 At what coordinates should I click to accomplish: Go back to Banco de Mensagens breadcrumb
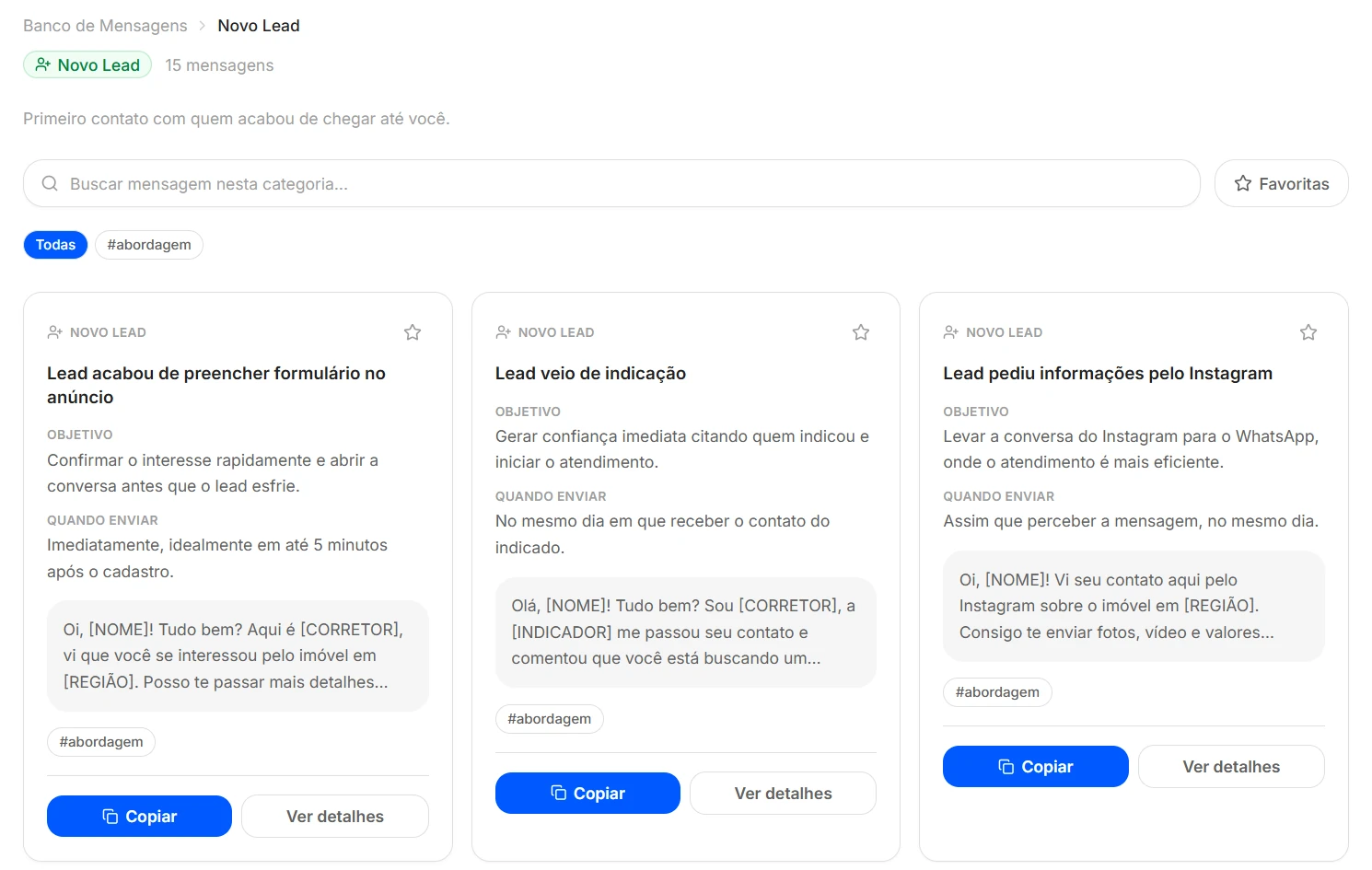pos(105,26)
